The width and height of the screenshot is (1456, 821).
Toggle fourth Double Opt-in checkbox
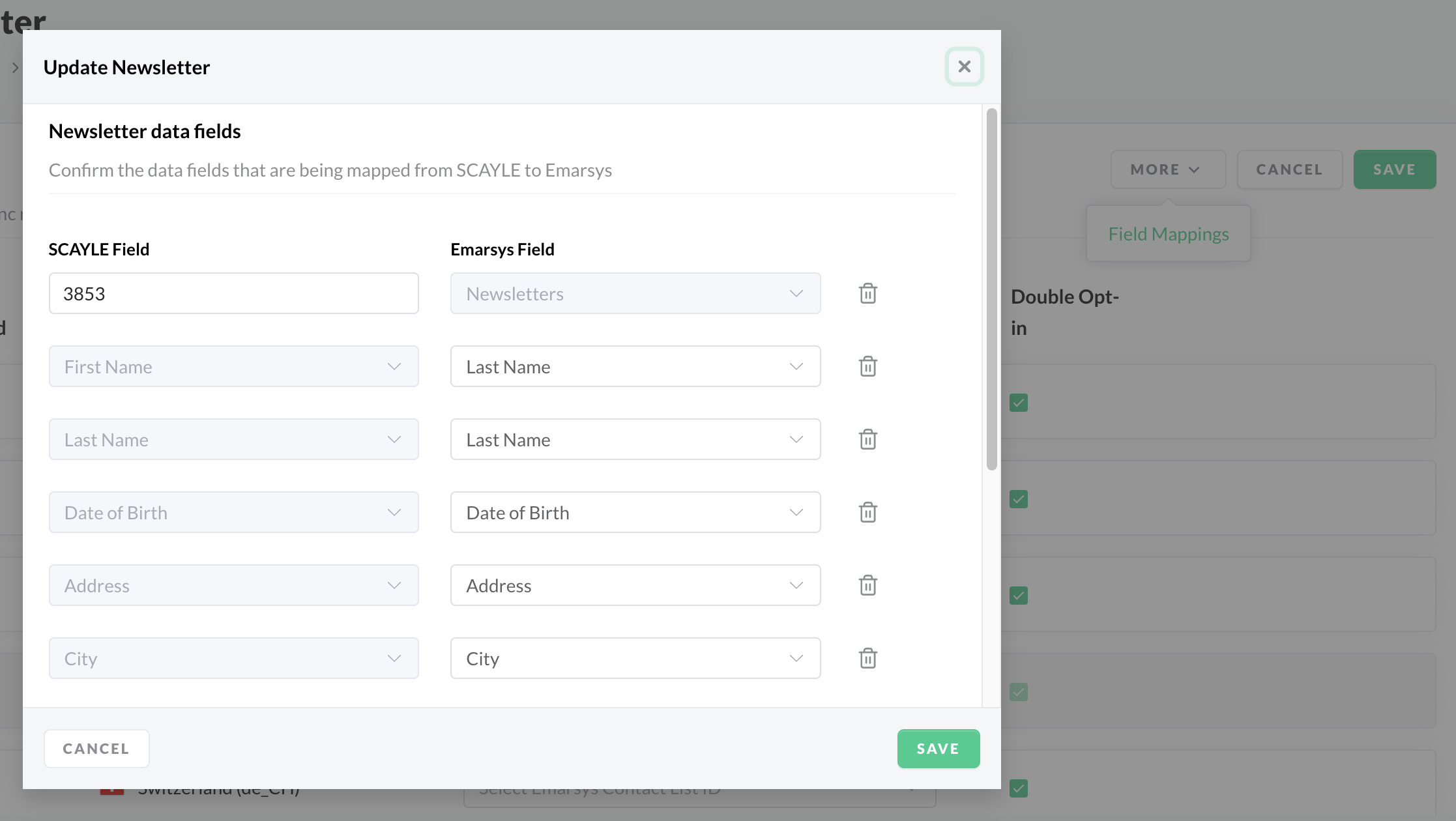[1018, 692]
